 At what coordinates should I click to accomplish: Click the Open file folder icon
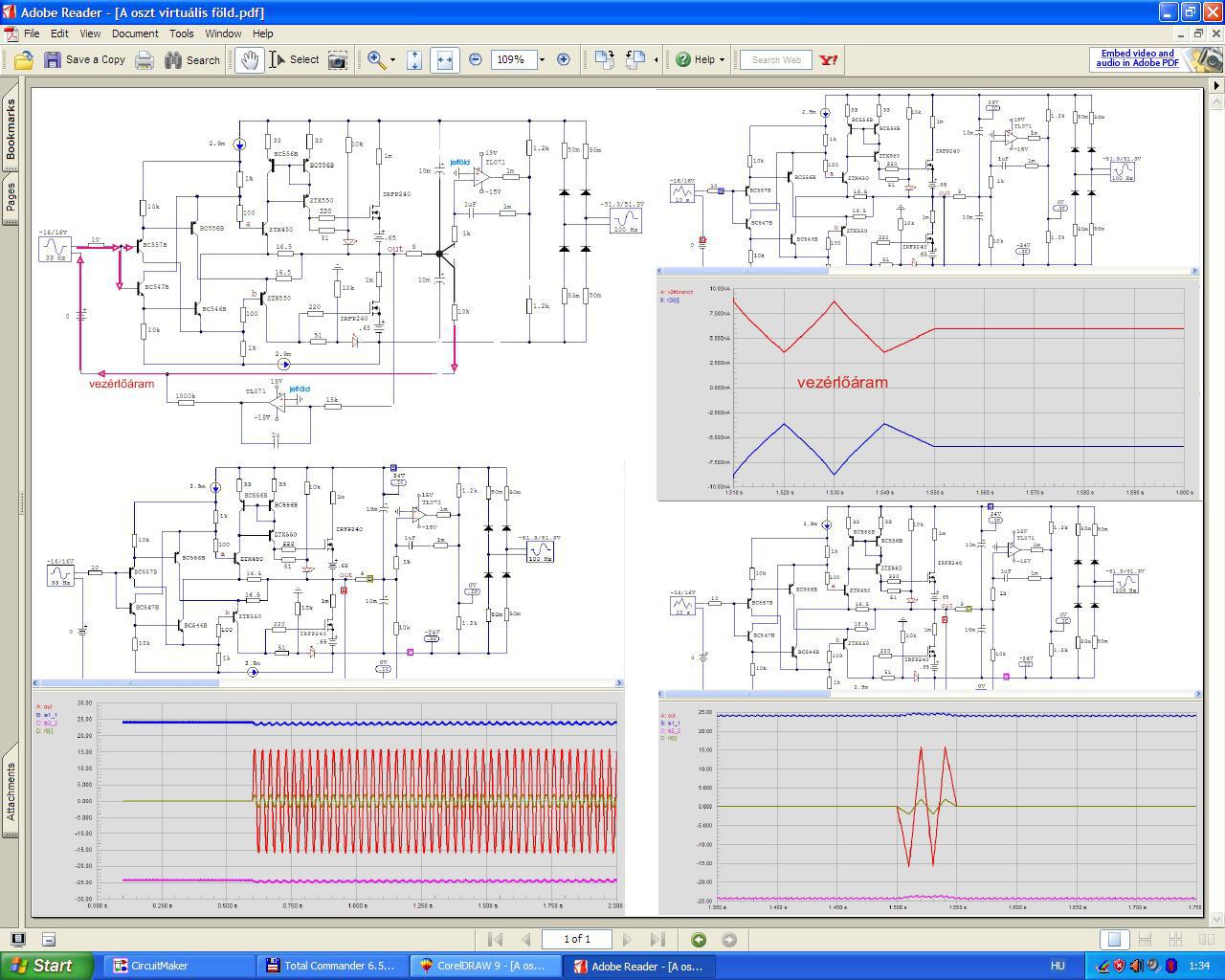[x=23, y=59]
